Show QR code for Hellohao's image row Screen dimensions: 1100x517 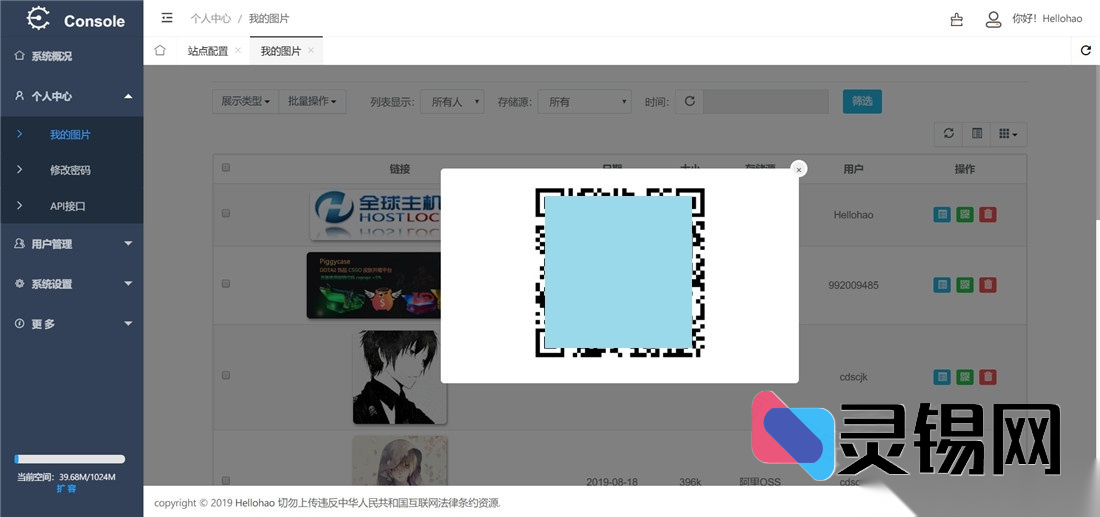(x=965, y=215)
